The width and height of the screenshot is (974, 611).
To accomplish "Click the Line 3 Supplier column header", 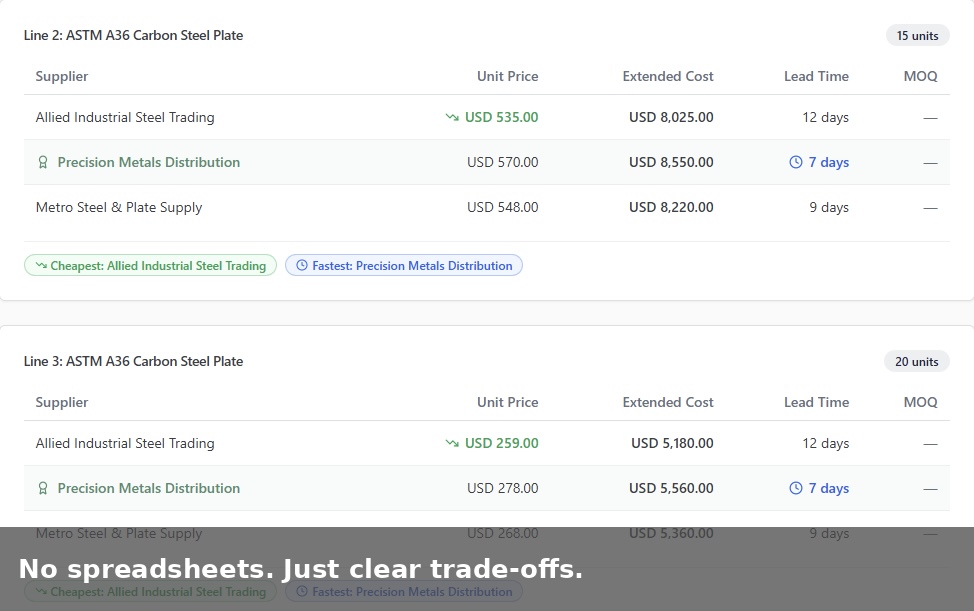I will (x=62, y=402).
